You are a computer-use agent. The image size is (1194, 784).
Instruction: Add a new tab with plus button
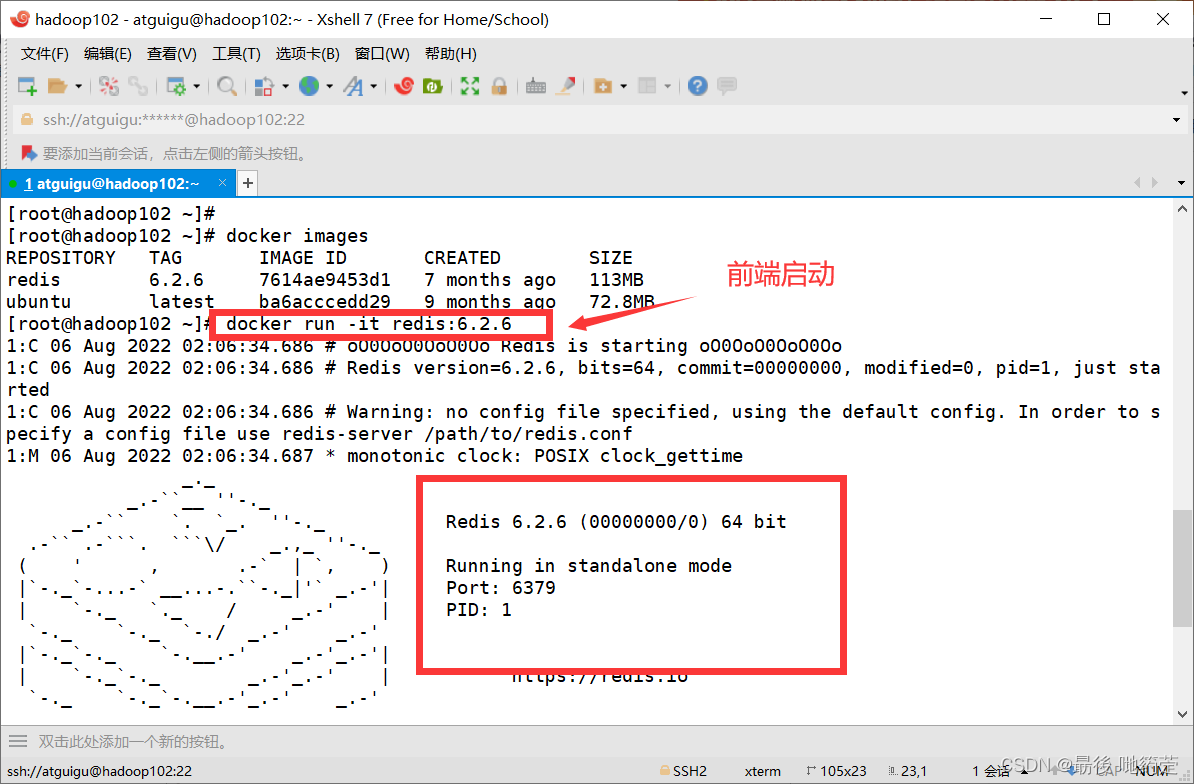pyautogui.click(x=247, y=183)
